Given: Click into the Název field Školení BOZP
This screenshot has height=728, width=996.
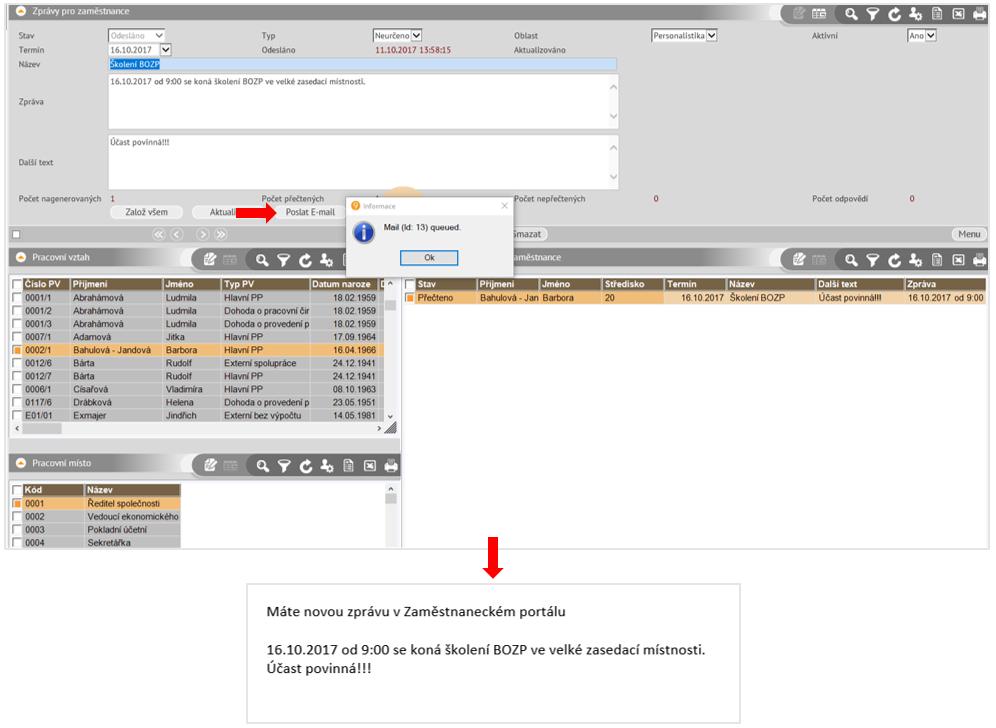Looking at the screenshot, I should click(363, 64).
